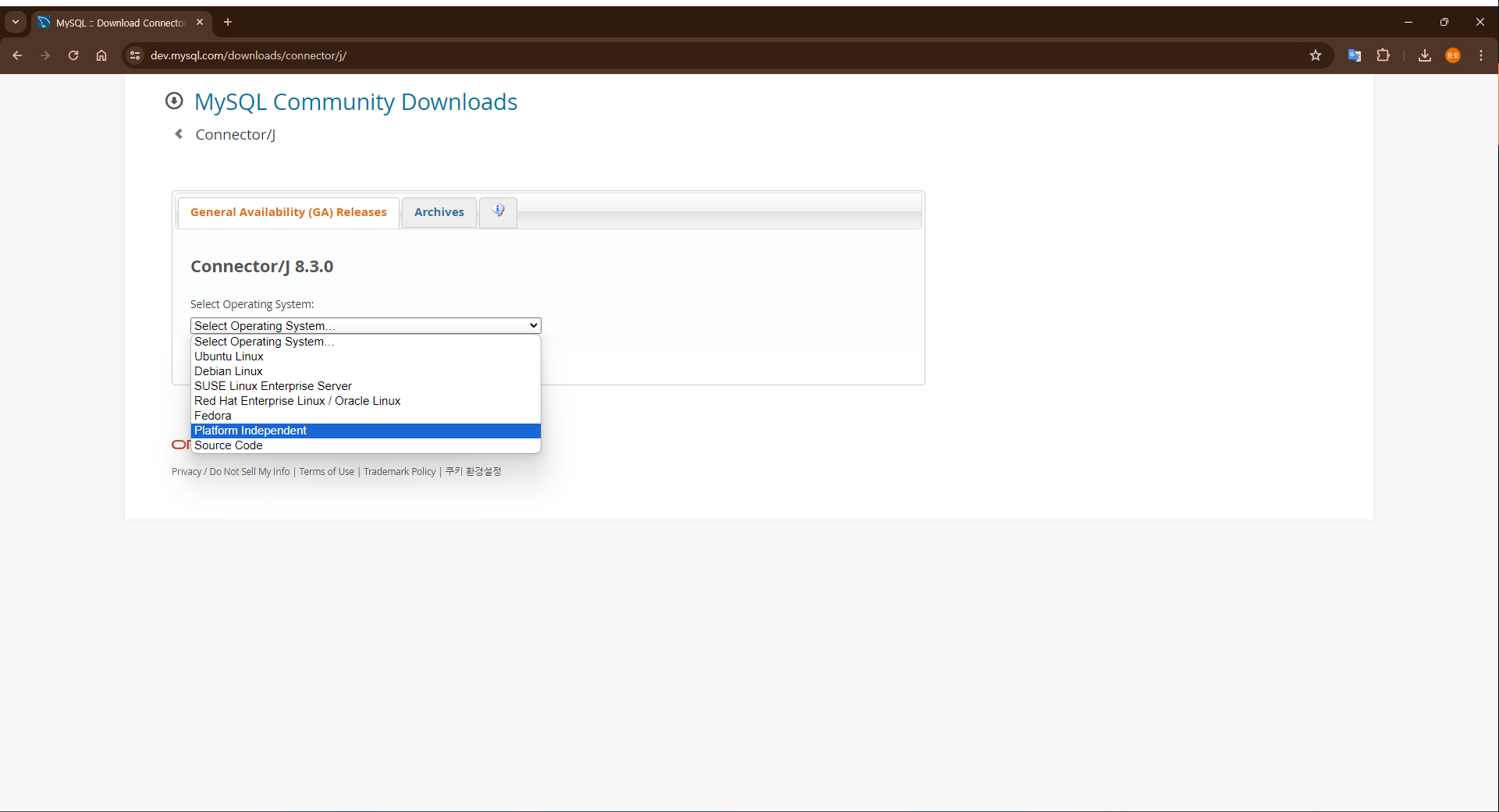1499x812 pixels.
Task: Choose Red Hat Enterprise Linux / Oracle Linux
Action: (x=366, y=401)
